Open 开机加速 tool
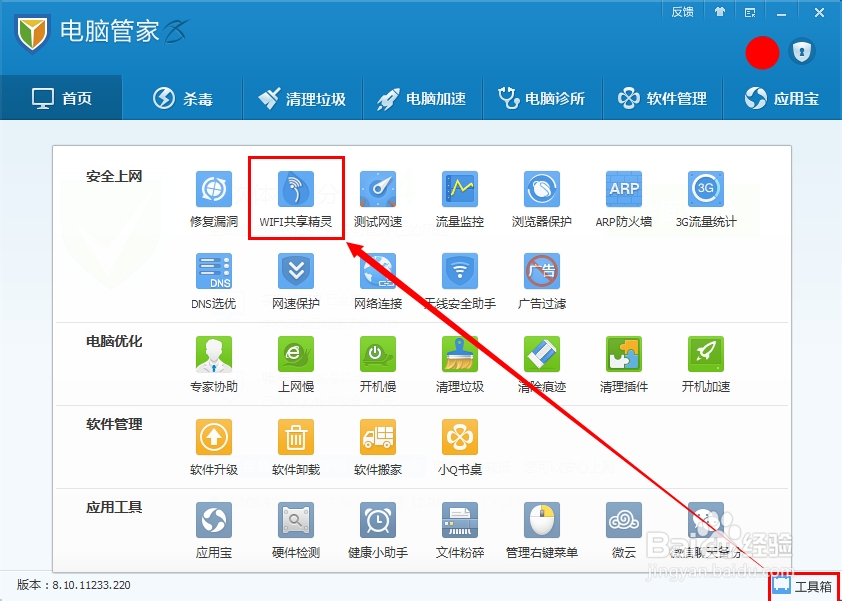 (706, 365)
